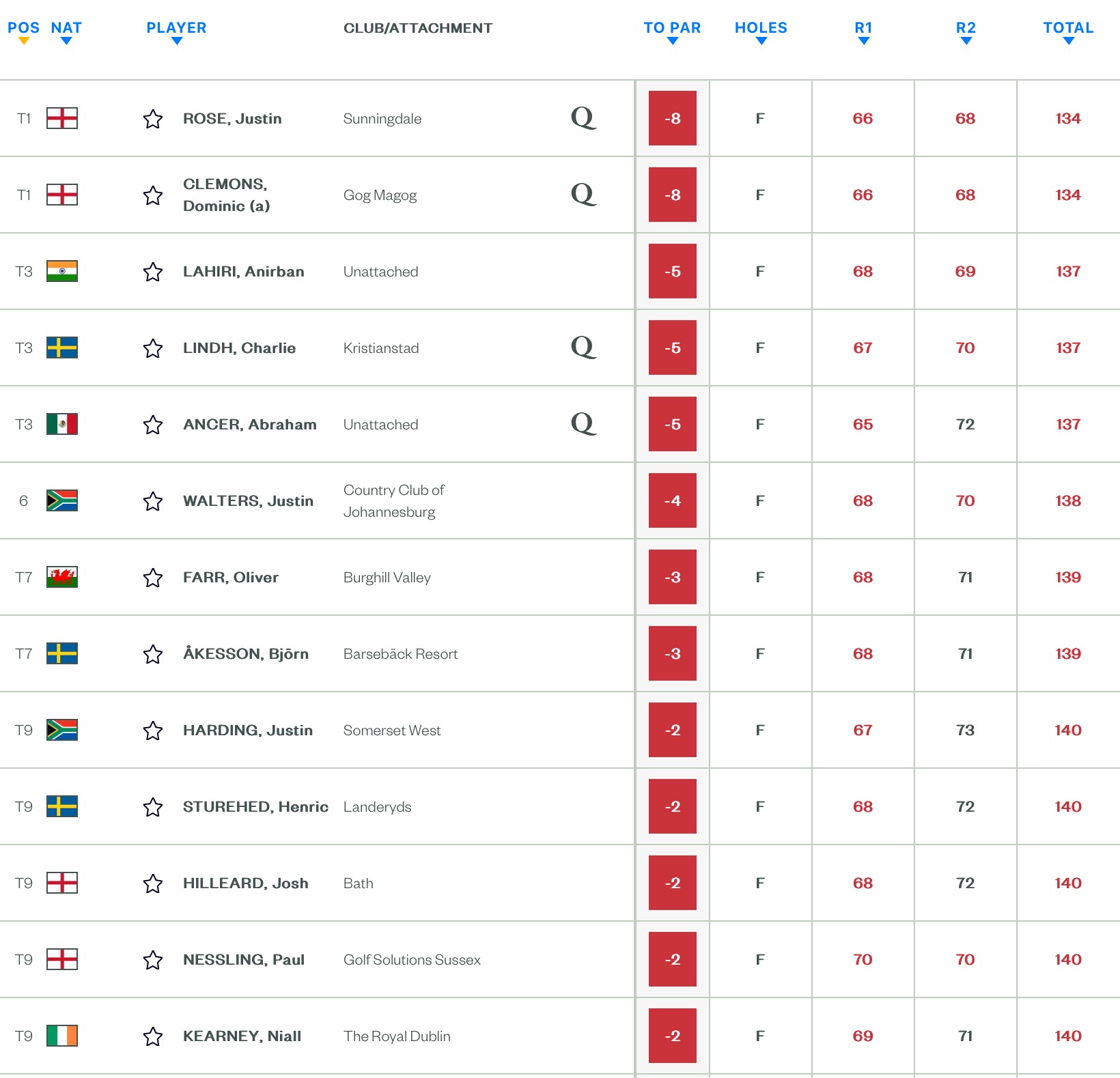Sort the table by TOTAL score
1120x1078 pixels.
[1068, 29]
